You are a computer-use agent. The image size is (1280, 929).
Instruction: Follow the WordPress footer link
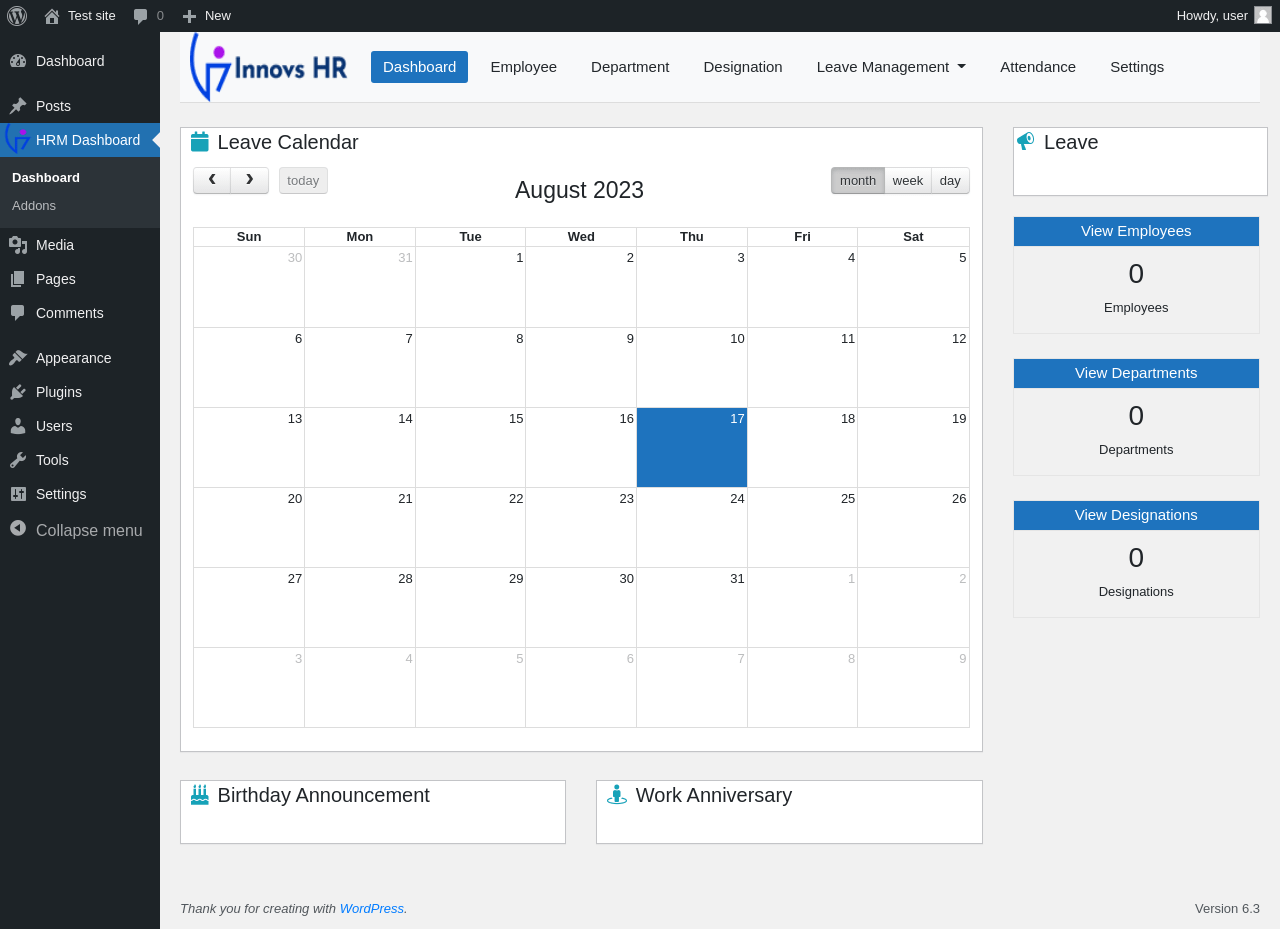click(372, 909)
